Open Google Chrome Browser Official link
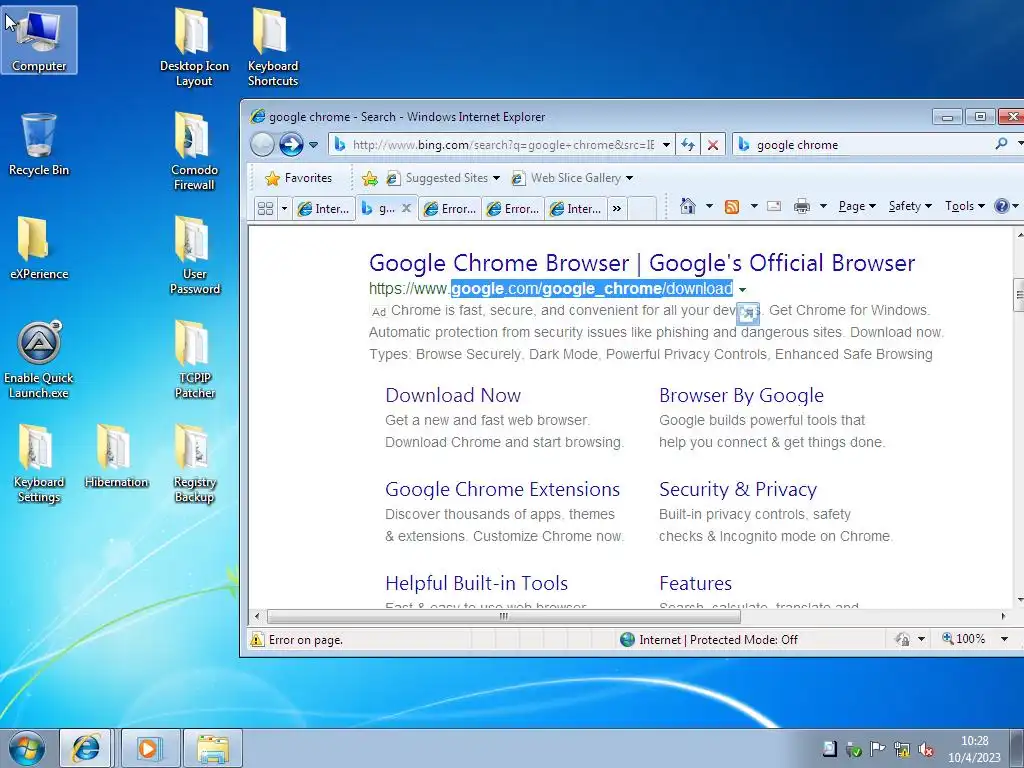 pos(642,263)
